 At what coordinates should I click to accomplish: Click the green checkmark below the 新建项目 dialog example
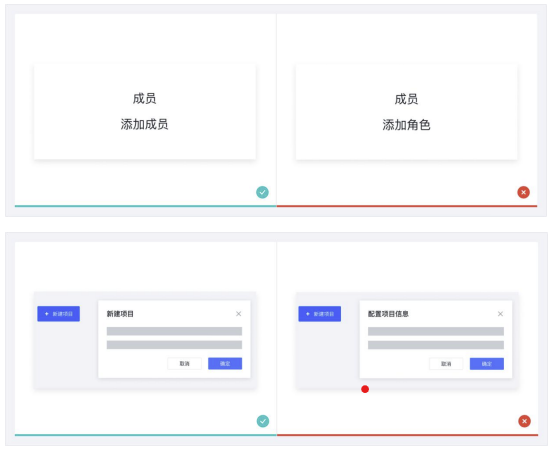263,421
